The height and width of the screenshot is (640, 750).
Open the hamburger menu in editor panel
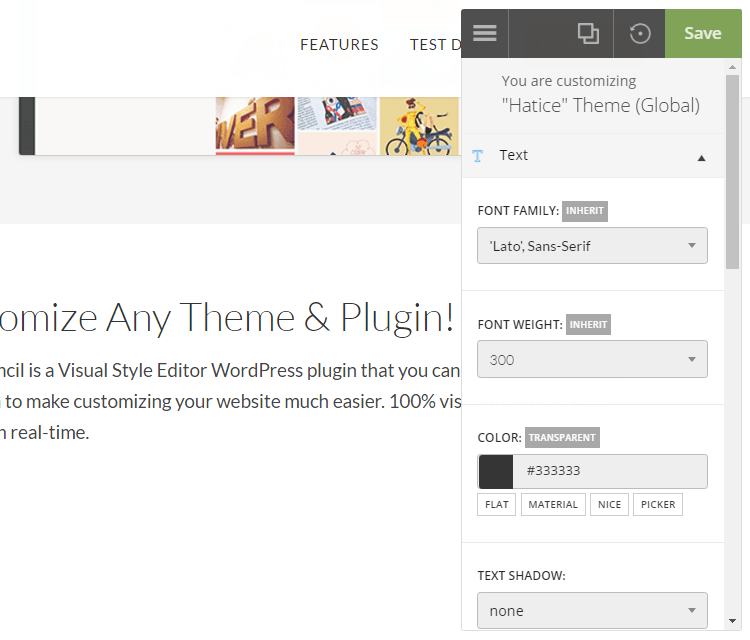coord(485,33)
